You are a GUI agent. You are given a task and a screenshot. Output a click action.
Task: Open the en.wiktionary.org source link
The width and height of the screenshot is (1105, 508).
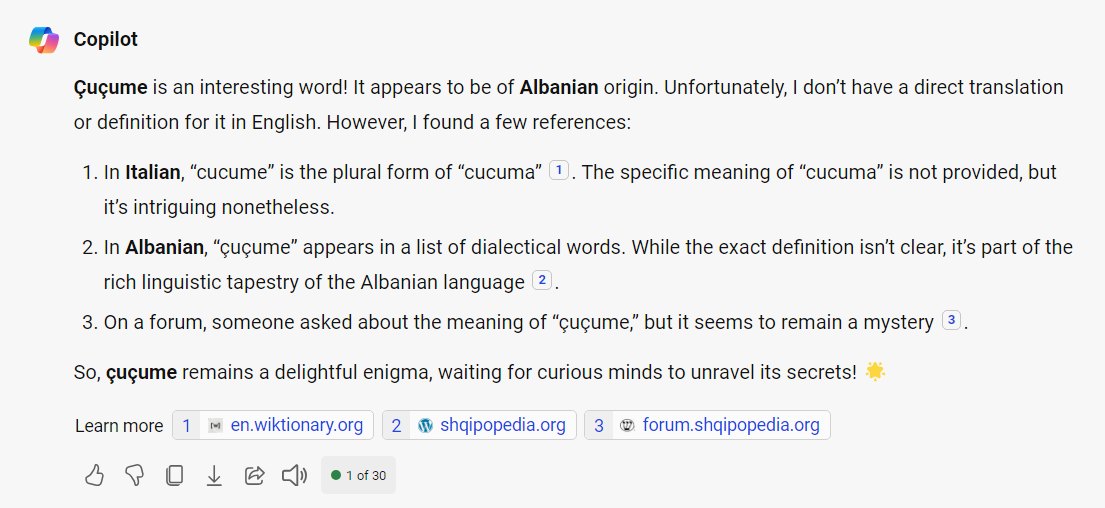(296, 425)
